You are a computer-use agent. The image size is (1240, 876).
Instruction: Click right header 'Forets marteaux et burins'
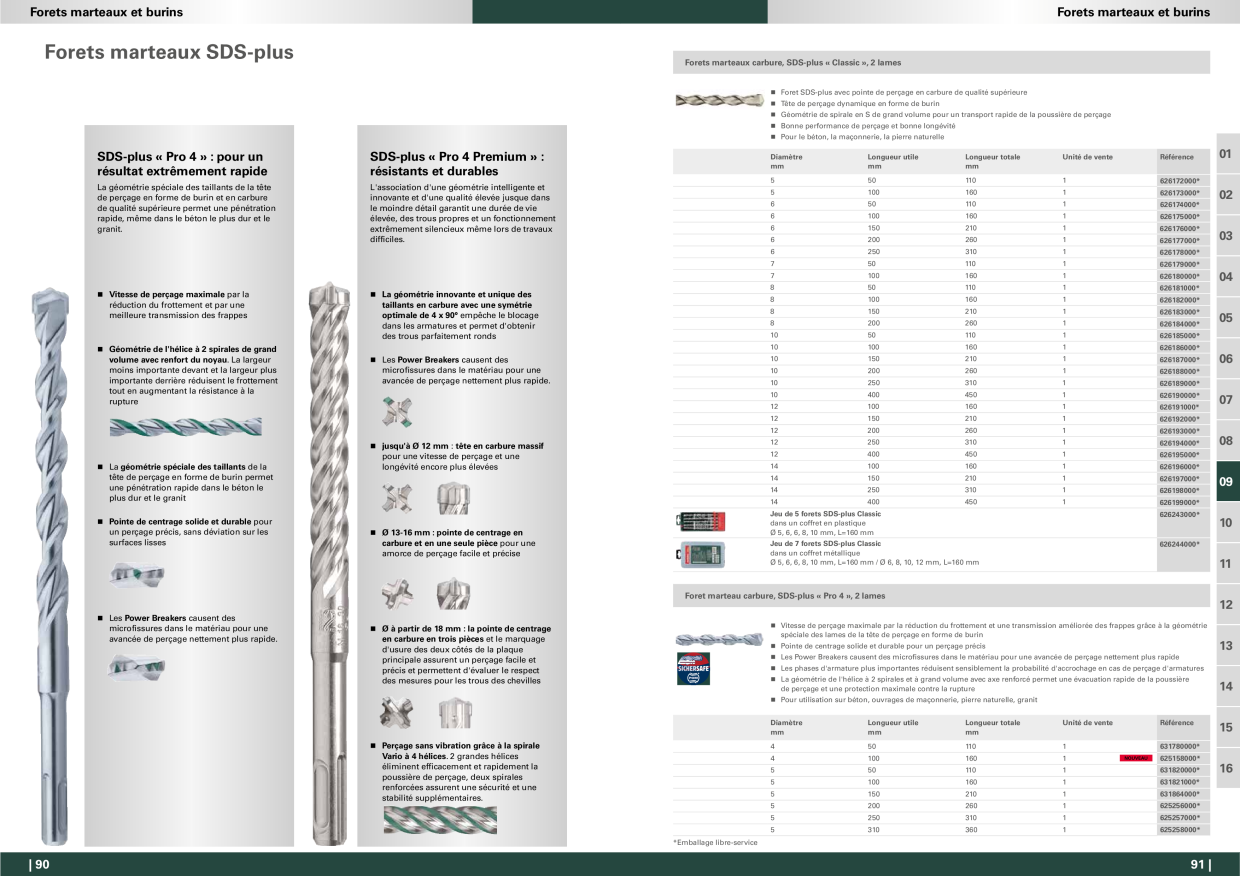point(1133,12)
